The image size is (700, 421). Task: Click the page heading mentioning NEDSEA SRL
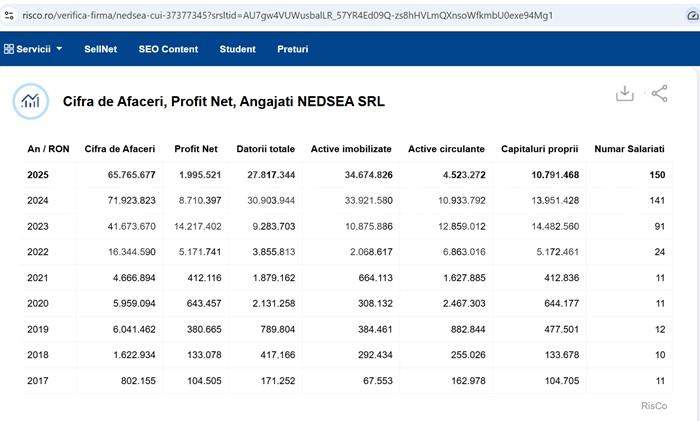224,102
